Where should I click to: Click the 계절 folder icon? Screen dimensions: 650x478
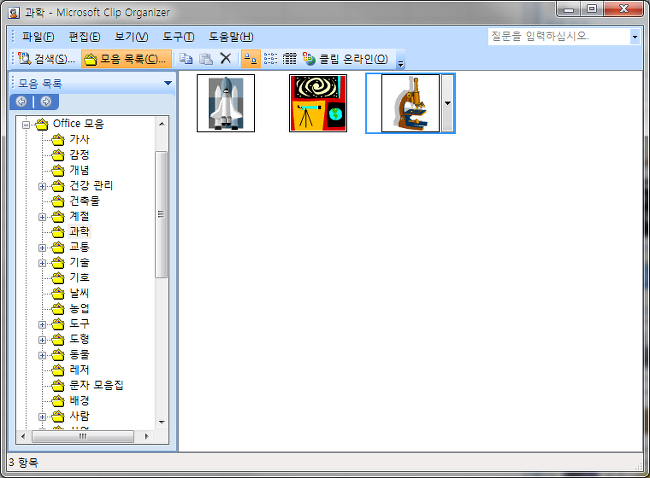click(58, 216)
